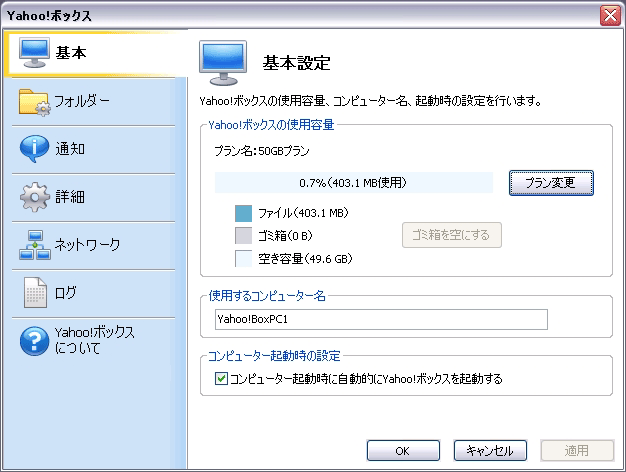The image size is (626, 472).
Task: Select the 基本 monitor icon in sidebar
Action: click(34, 53)
